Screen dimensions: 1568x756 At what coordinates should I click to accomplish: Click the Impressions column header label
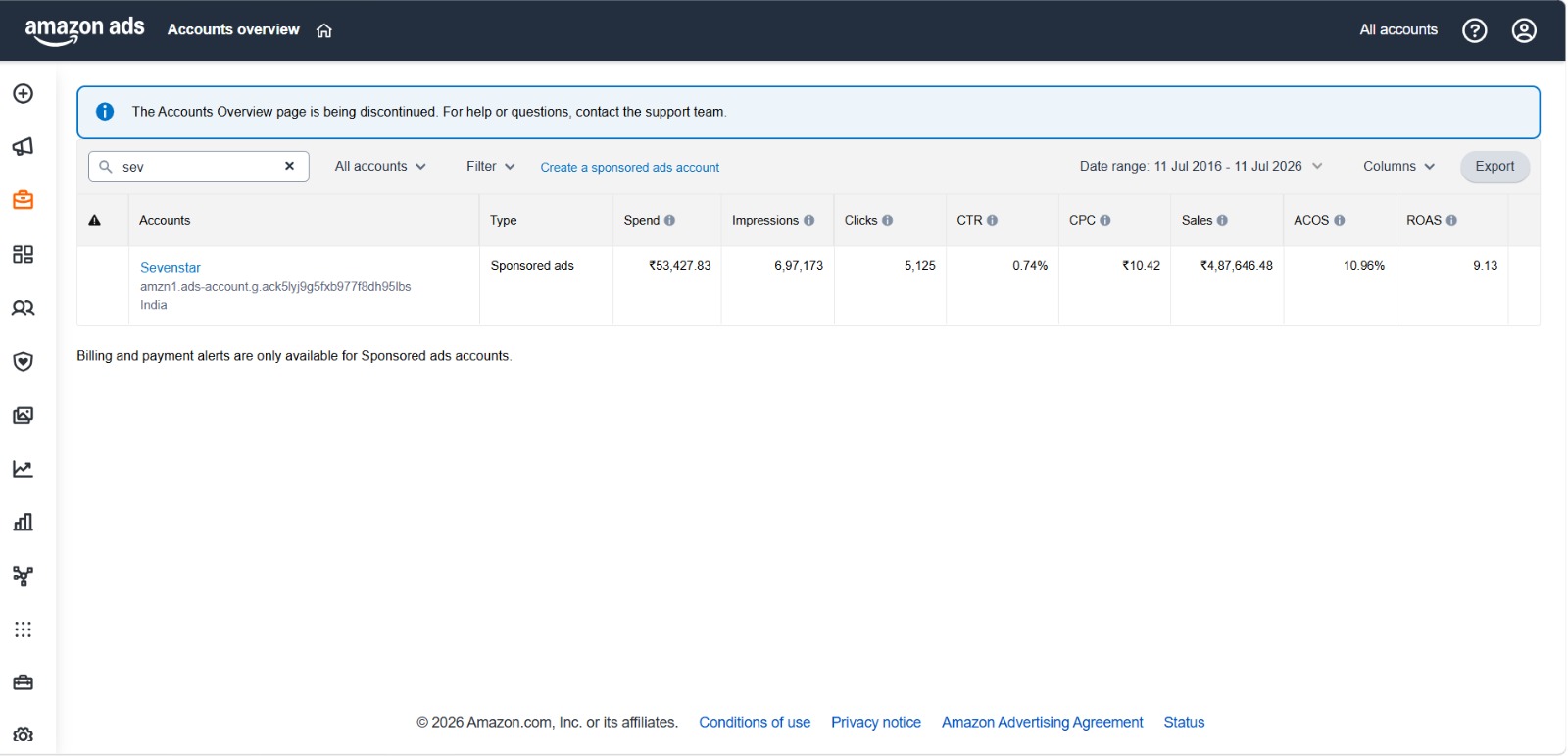765,221
